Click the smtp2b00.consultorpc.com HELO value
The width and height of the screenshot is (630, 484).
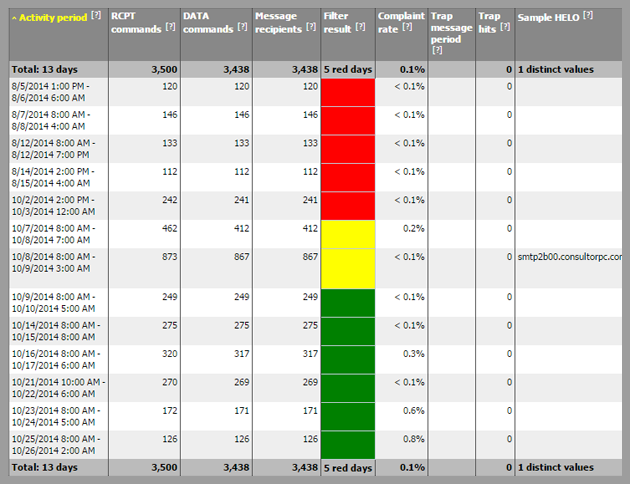coord(569,257)
